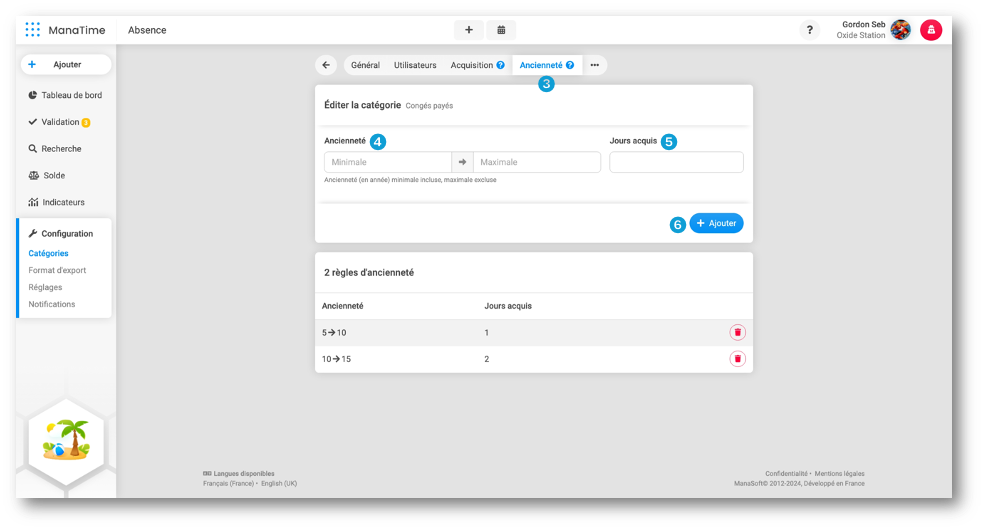Switch to the Acquisition tab

pos(472,65)
